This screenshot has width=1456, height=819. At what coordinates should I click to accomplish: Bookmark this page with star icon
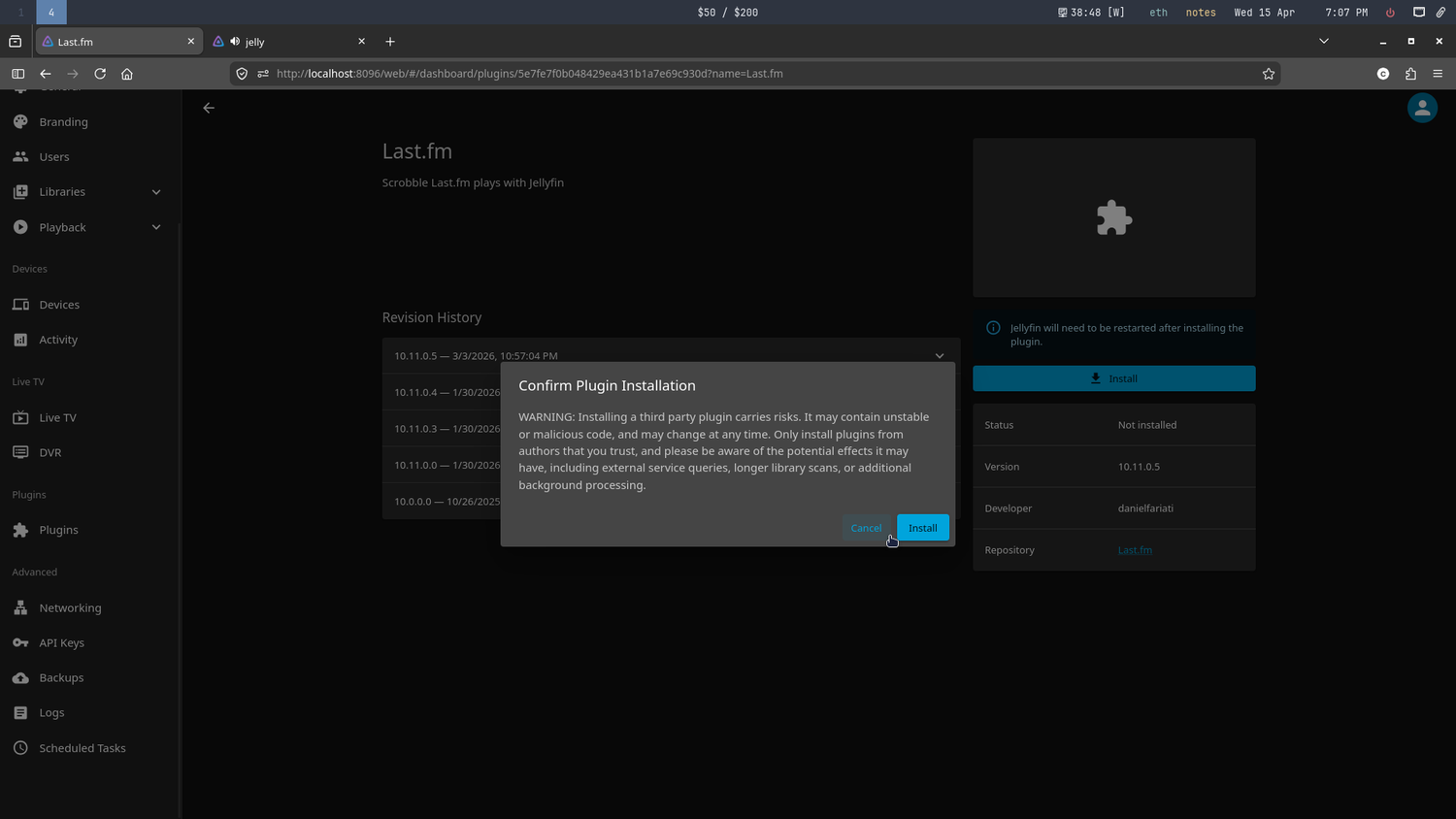(1268, 74)
